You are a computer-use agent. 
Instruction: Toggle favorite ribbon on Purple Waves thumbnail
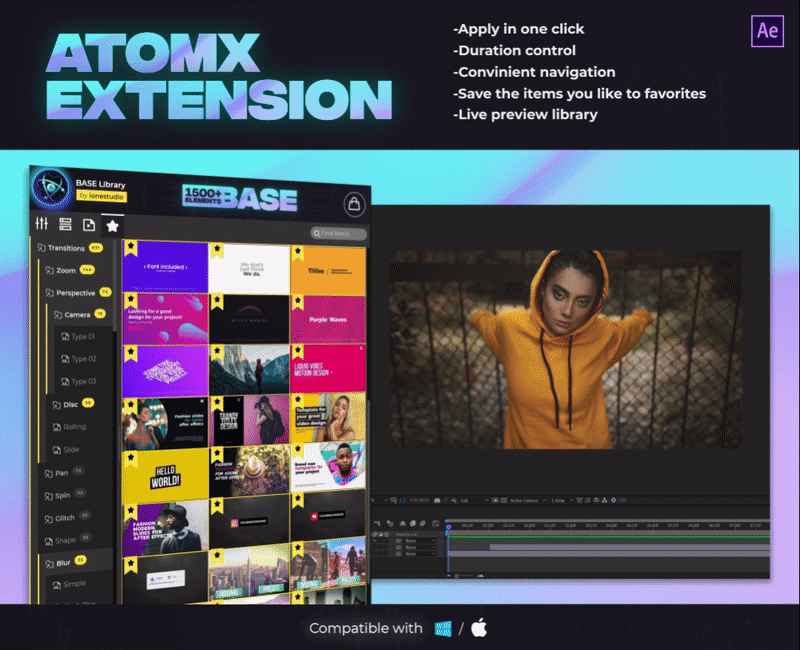(x=298, y=302)
